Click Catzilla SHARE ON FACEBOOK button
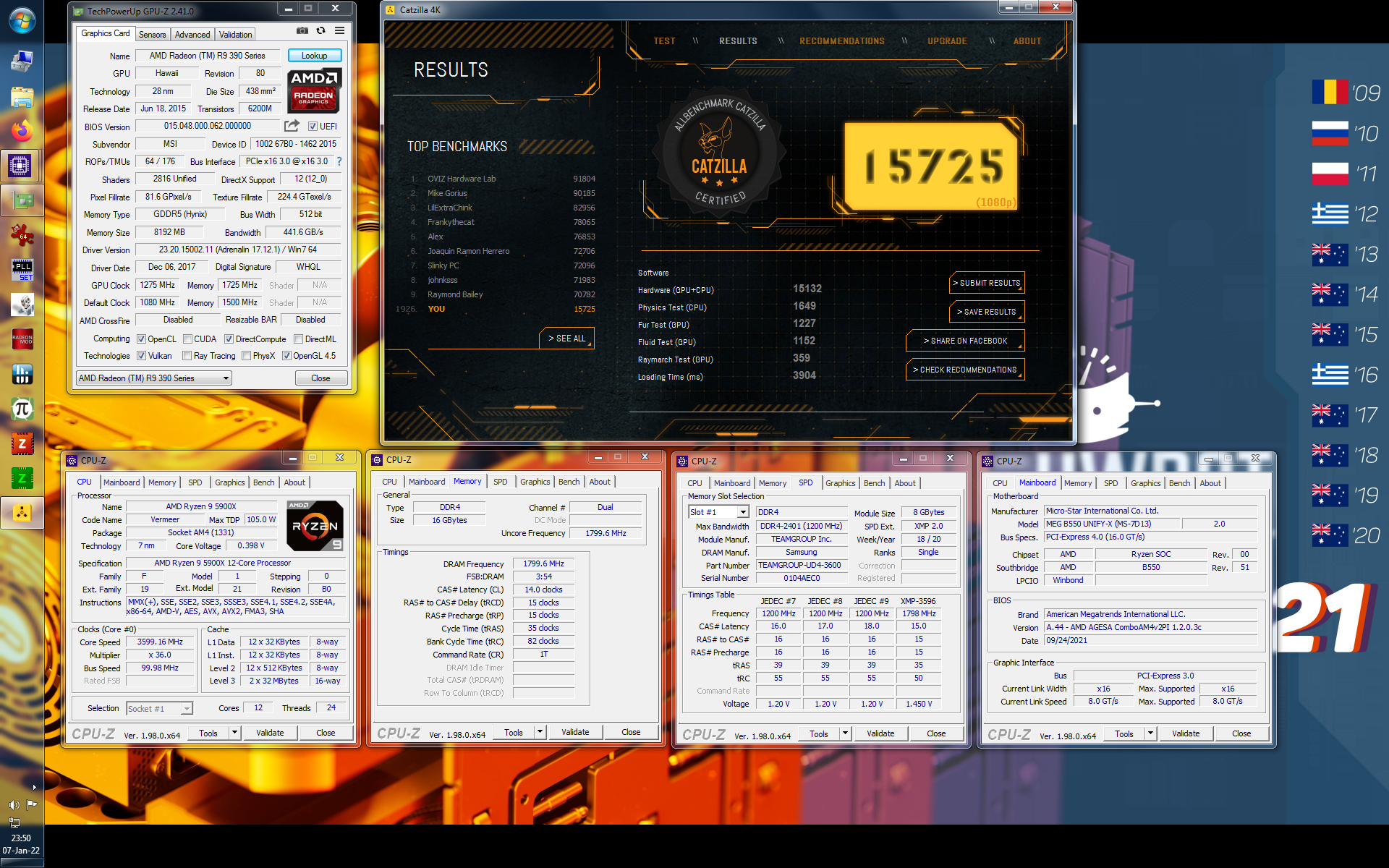The image size is (1389, 868). (965, 341)
